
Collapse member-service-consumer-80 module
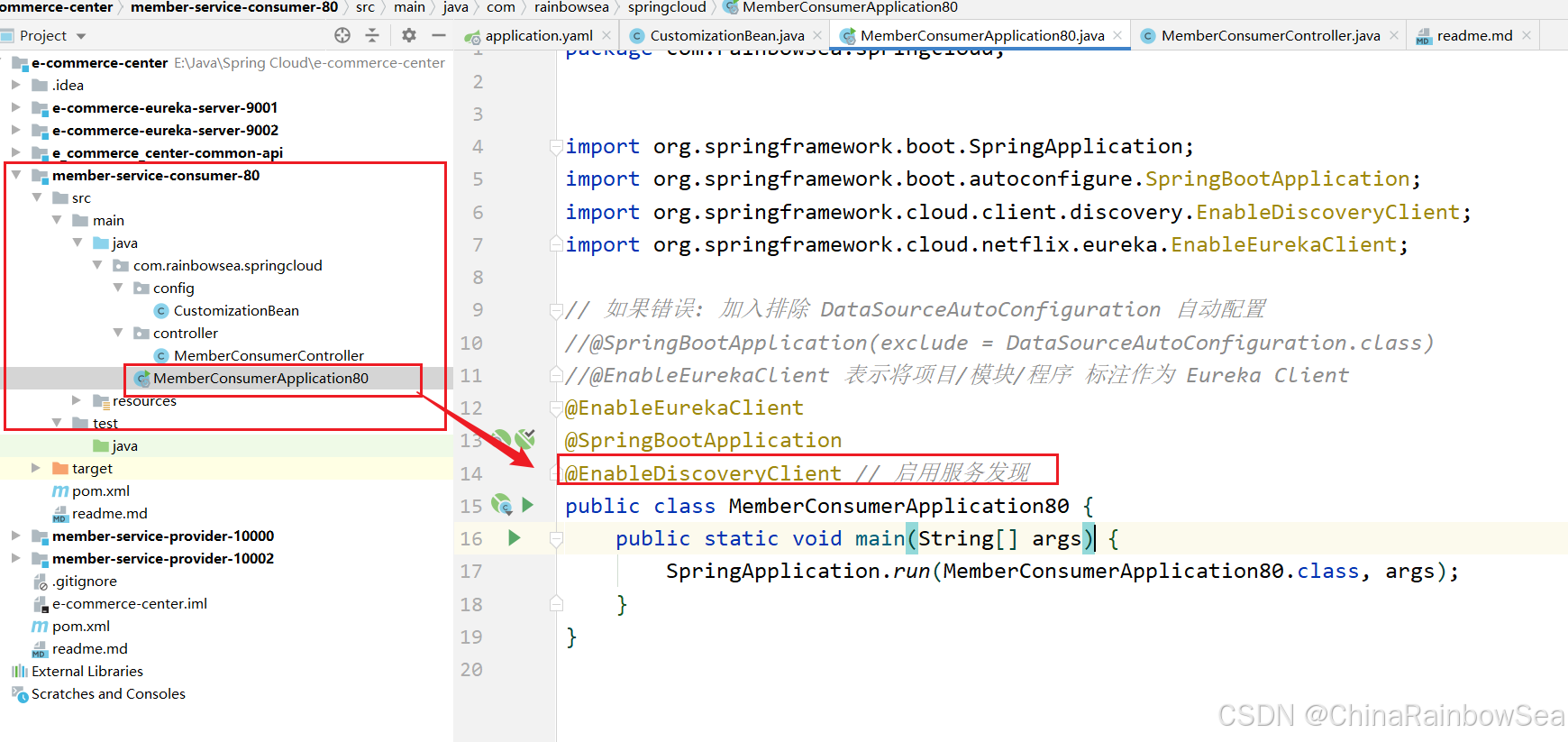15,175
